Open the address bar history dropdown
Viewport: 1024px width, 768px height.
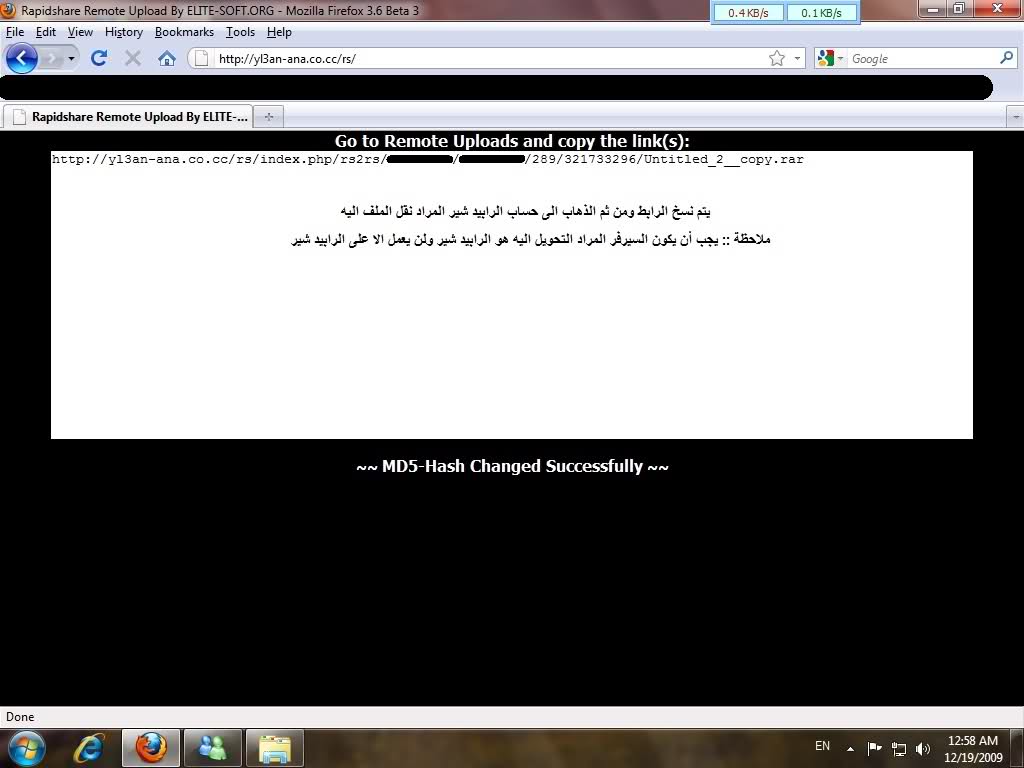[x=797, y=58]
